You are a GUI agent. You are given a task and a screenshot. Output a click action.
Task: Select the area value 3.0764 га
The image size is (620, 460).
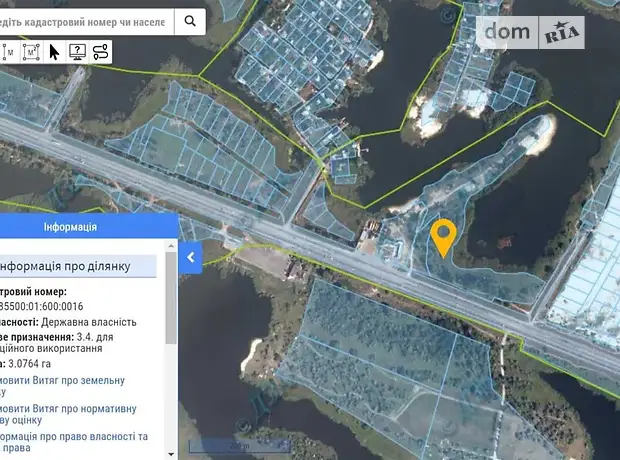(x=29, y=363)
